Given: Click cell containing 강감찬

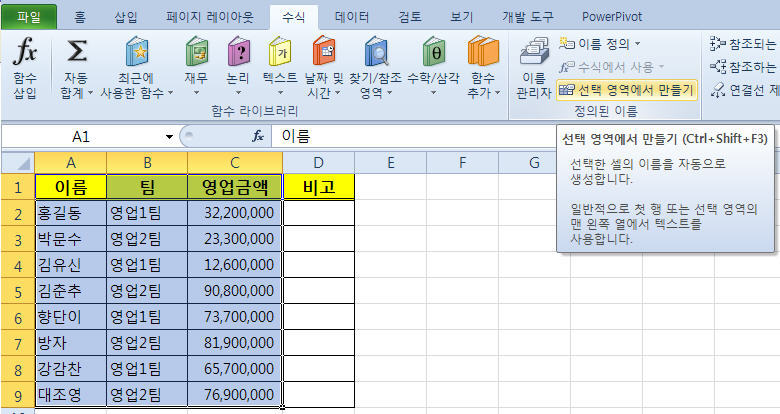Looking at the screenshot, I should click(71, 369).
